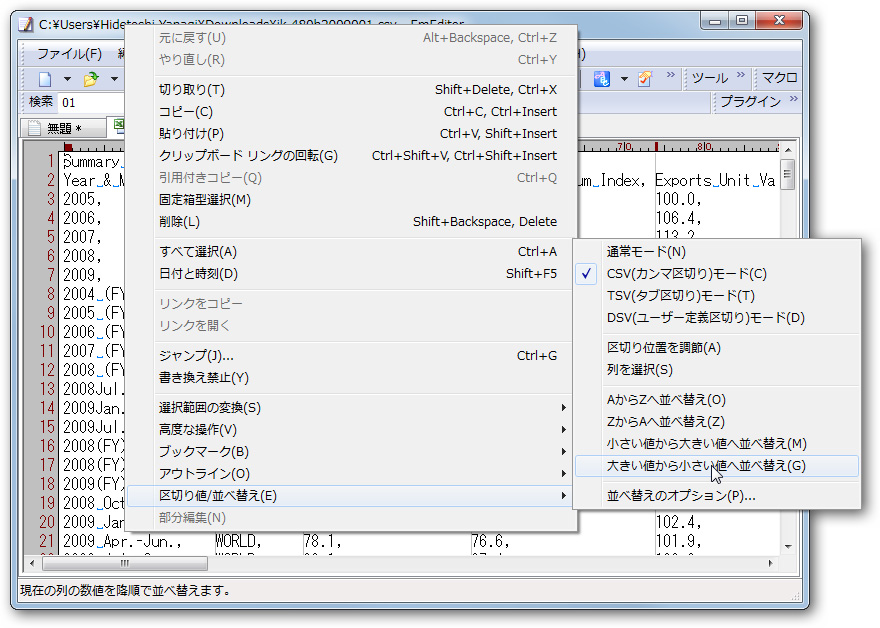This screenshot has width=880, height=628.
Task: Click the vertical scrollbar down arrow
Action: pos(788,546)
